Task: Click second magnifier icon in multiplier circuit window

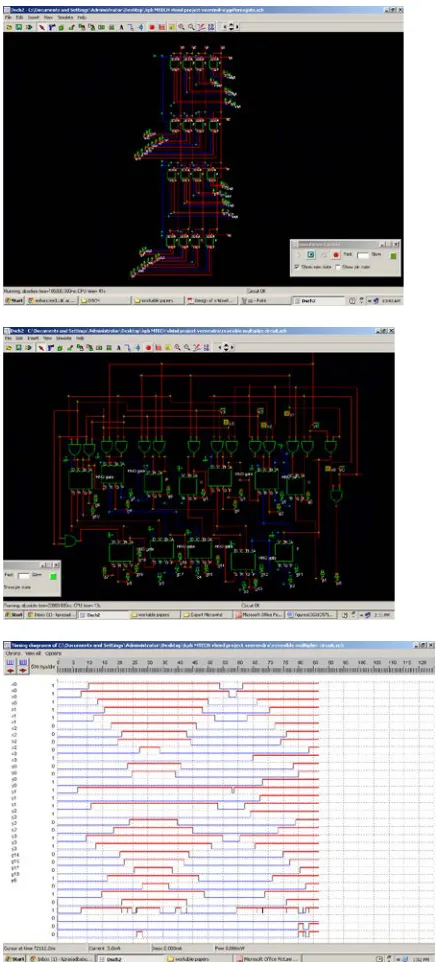Action: click(x=186, y=347)
